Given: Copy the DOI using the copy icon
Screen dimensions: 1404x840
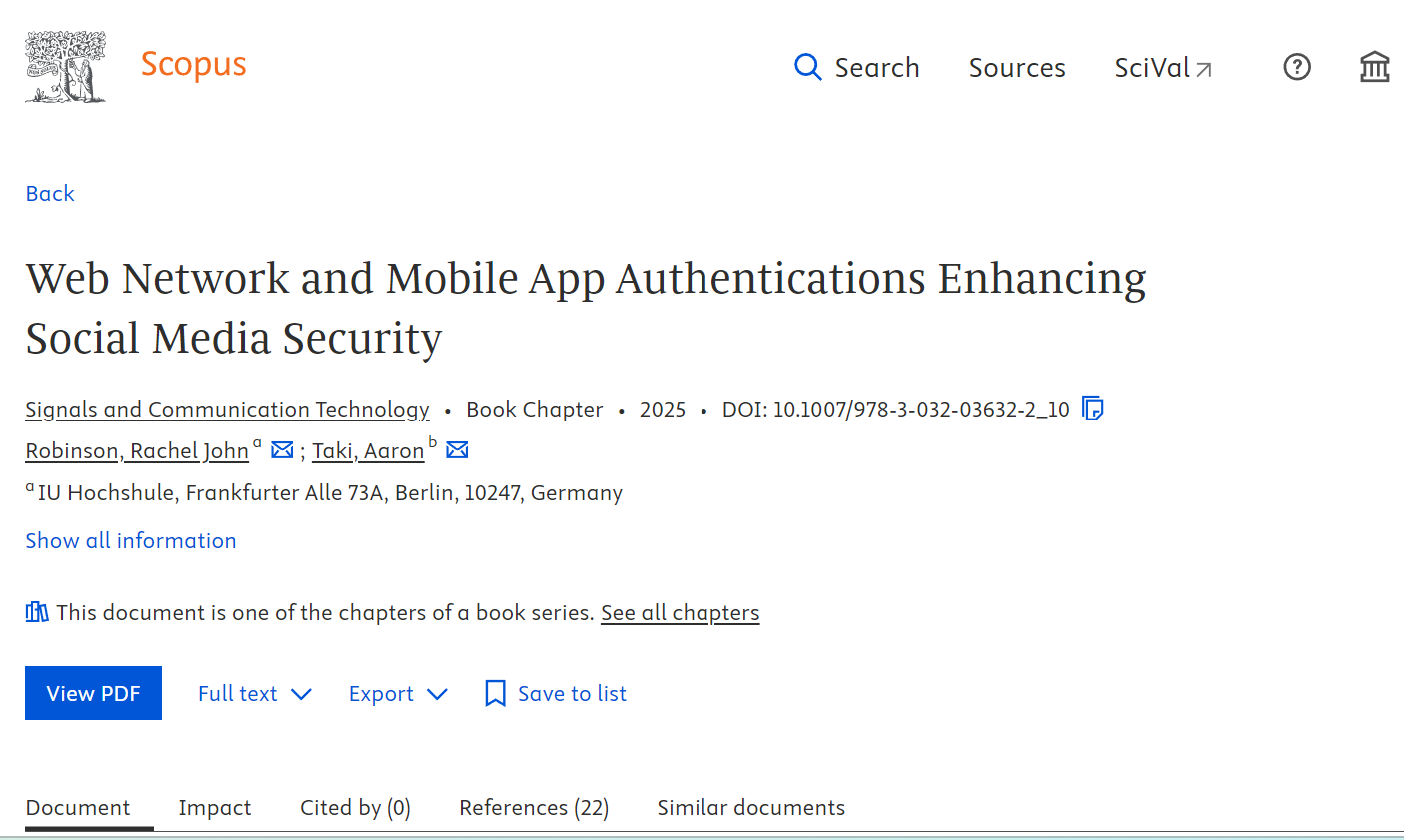Looking at the screenshot, I should (x=1093, y=409).
